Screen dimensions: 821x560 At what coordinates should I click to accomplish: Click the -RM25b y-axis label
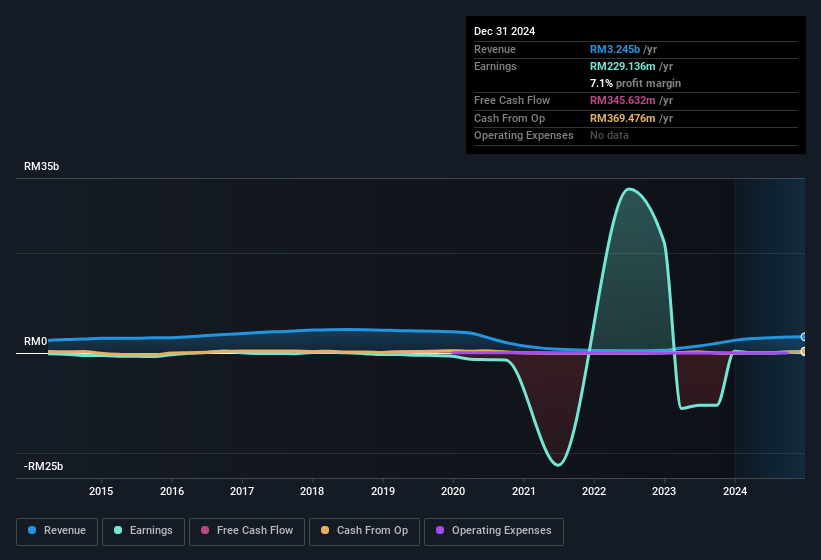[x=43, y=466]
